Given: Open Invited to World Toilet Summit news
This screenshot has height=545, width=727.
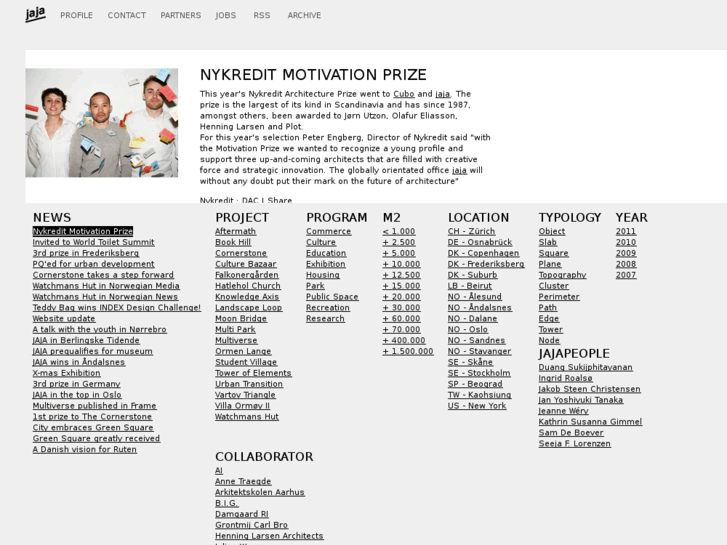Looking at the screenshot, I should coord(93,242).
